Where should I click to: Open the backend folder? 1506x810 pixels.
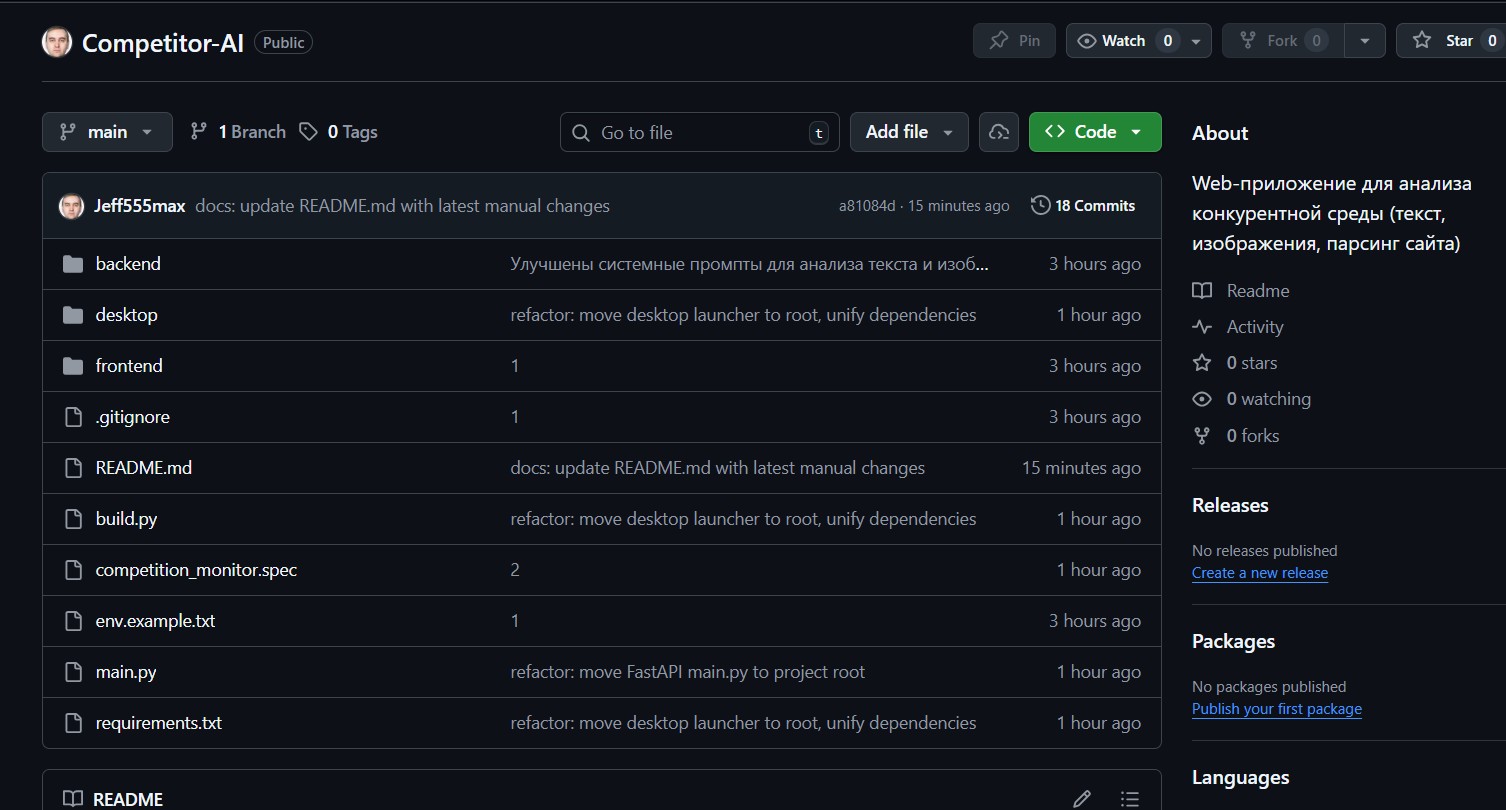click(128, 264)
